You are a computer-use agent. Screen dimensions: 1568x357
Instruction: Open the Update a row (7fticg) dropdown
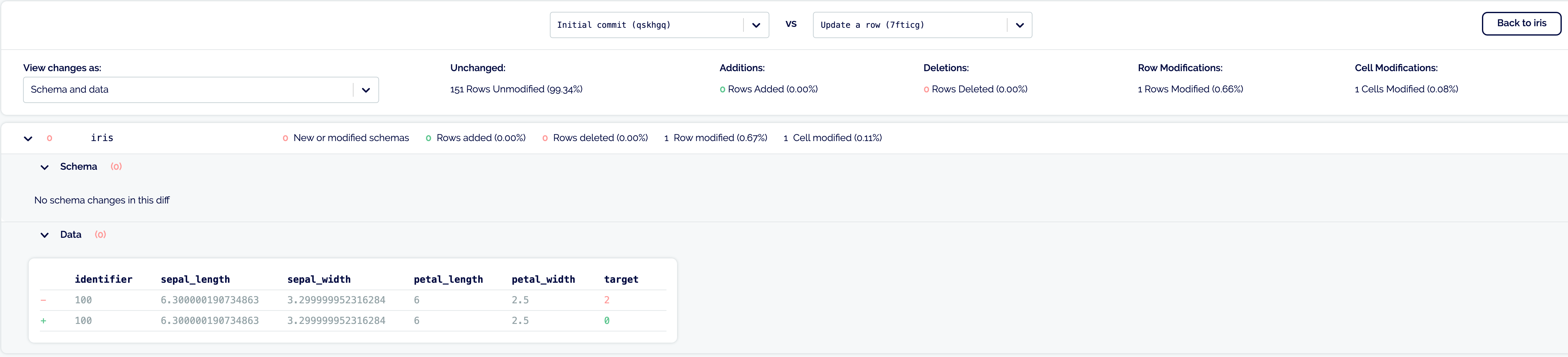click(x=921, y=25)
